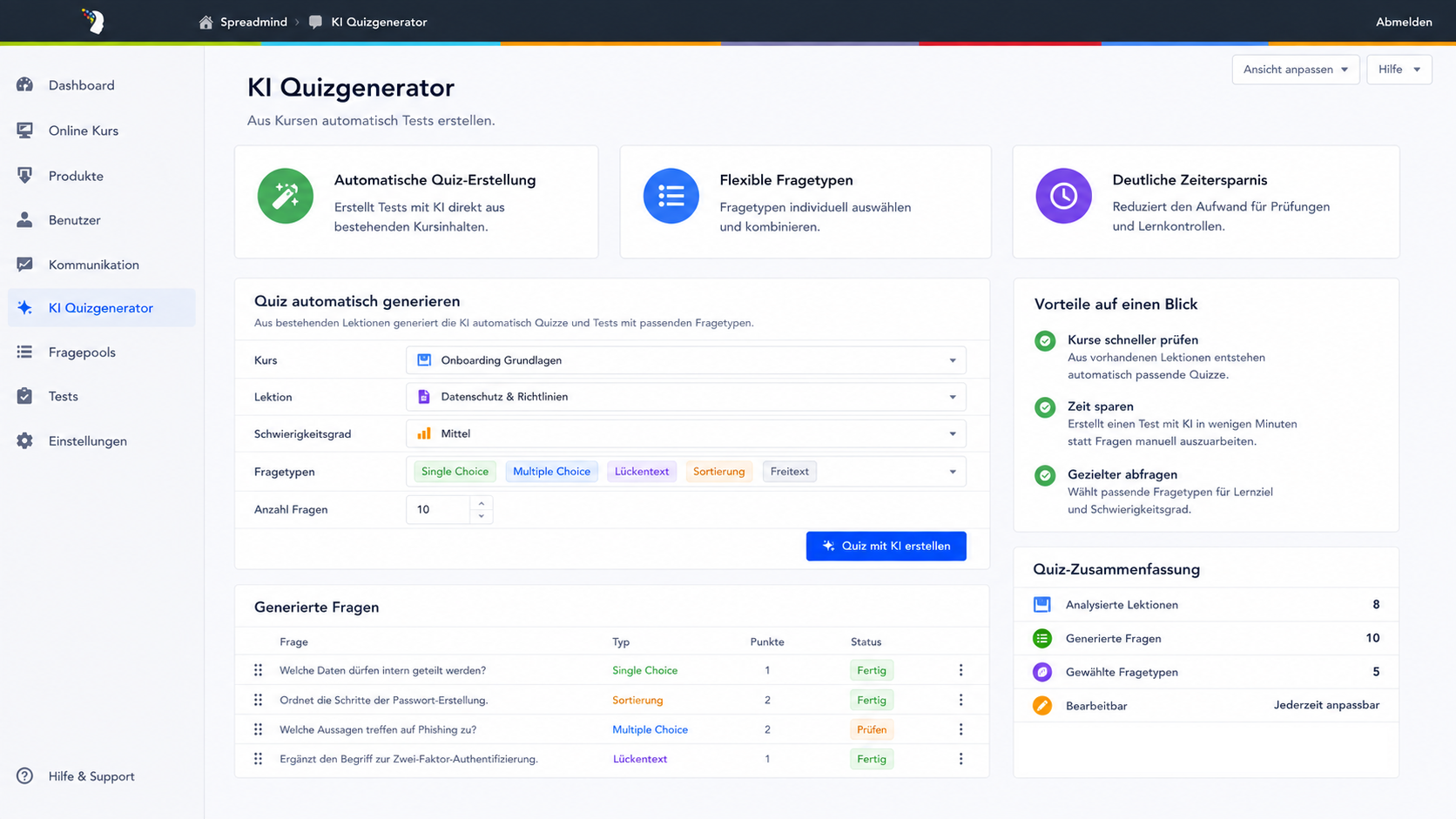The width and height of the screenshot is (1456, 819).
Task: Click the home icon in breadcrumb
Action: [x=206, y=22]
